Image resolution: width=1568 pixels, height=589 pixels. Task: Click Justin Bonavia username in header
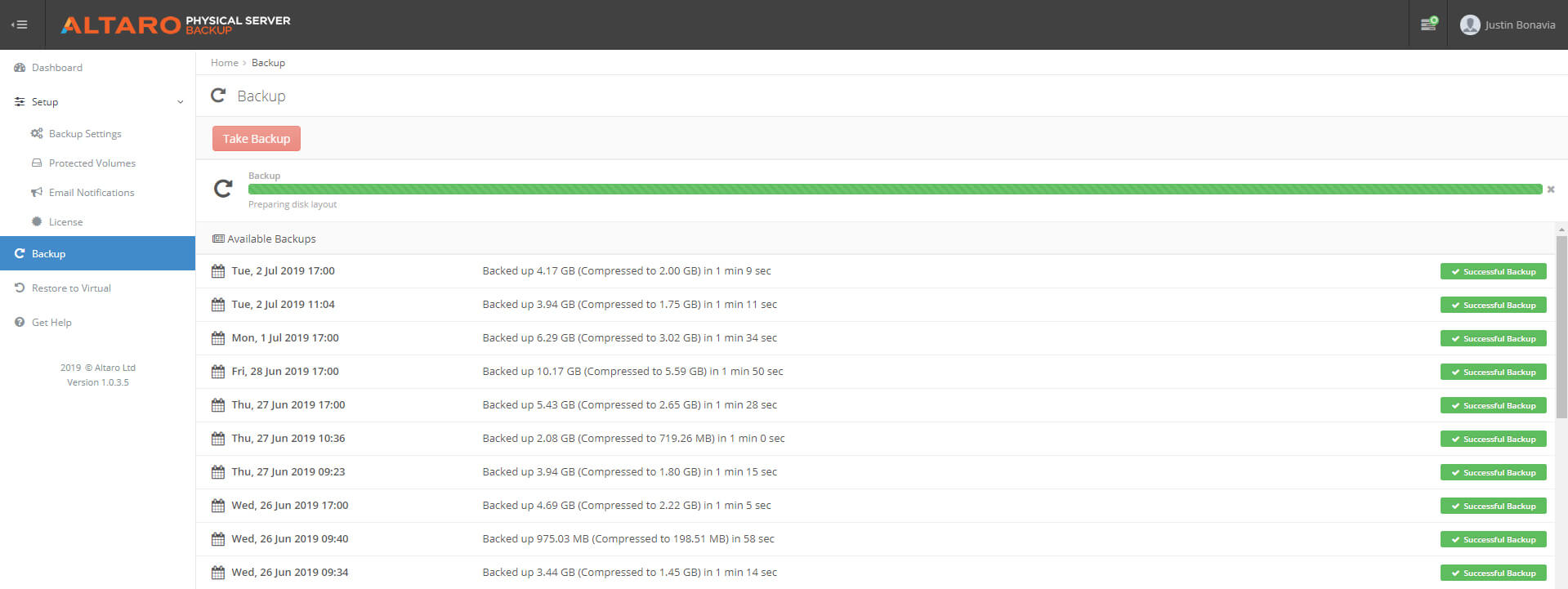(x=1520, y=25)
